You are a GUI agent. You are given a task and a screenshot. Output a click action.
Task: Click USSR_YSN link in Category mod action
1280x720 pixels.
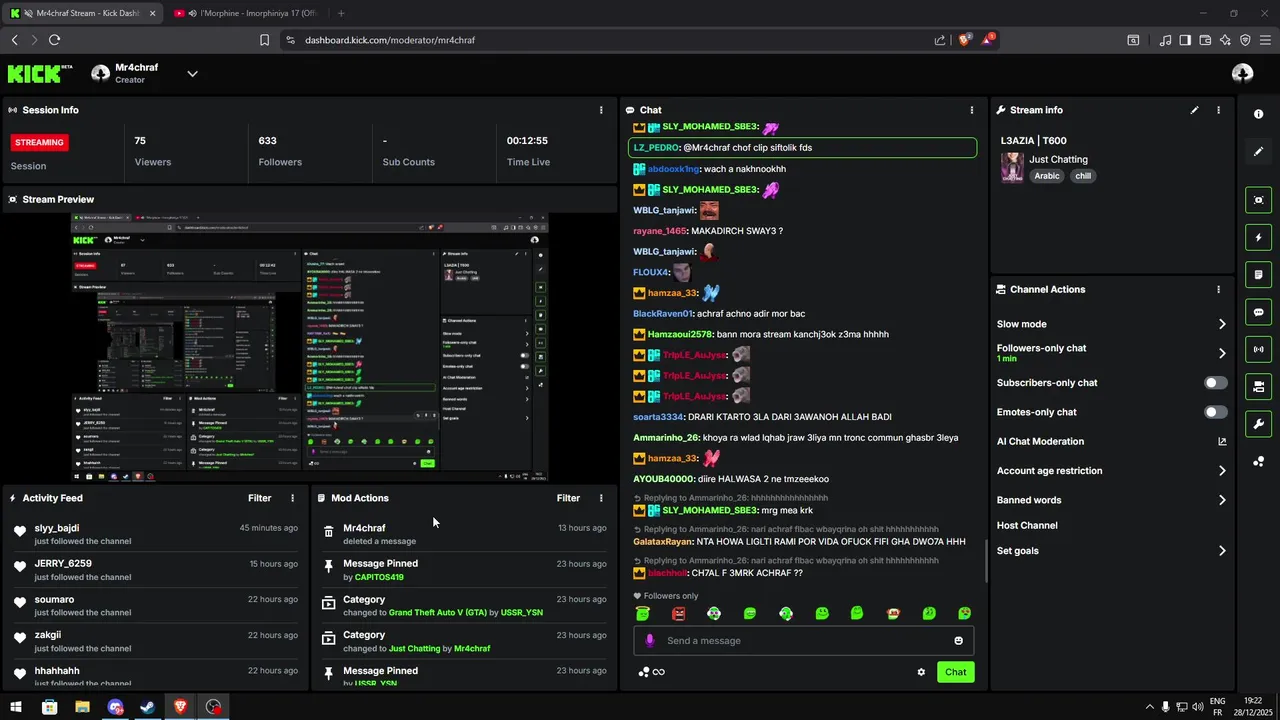[521, 612]
